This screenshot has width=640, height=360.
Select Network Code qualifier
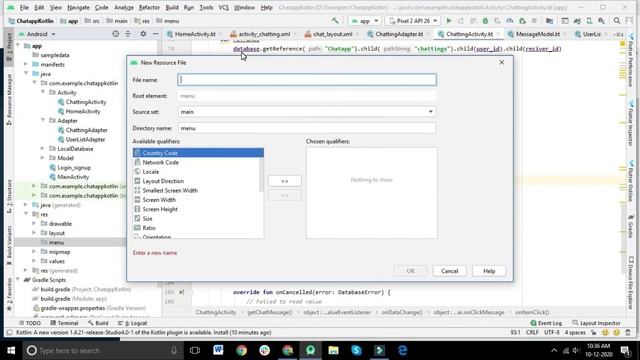pyautogui.click(x=198, y=162)
